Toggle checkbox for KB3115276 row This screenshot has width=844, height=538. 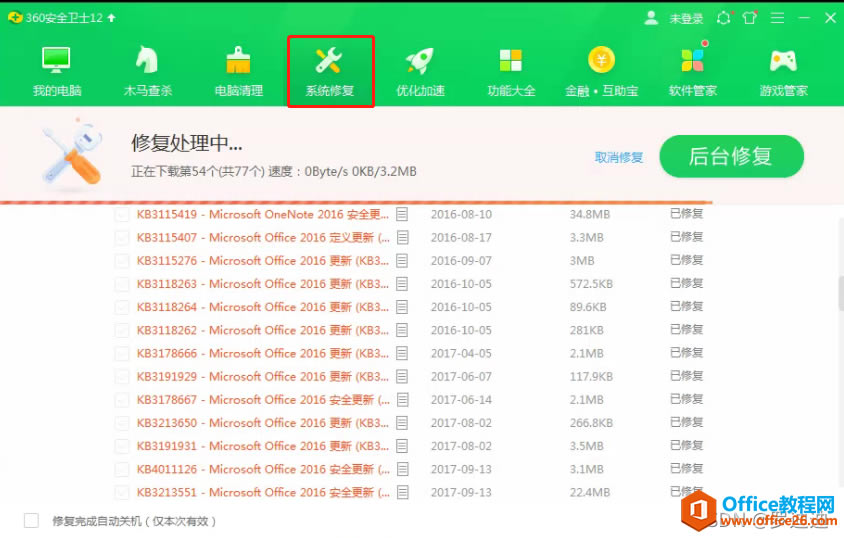[122, 261]
